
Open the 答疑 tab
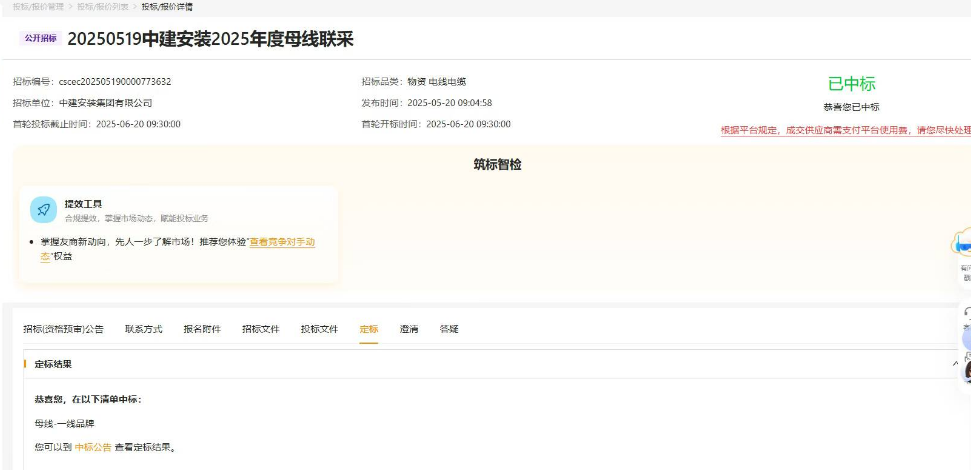click(x=449, y=329)
